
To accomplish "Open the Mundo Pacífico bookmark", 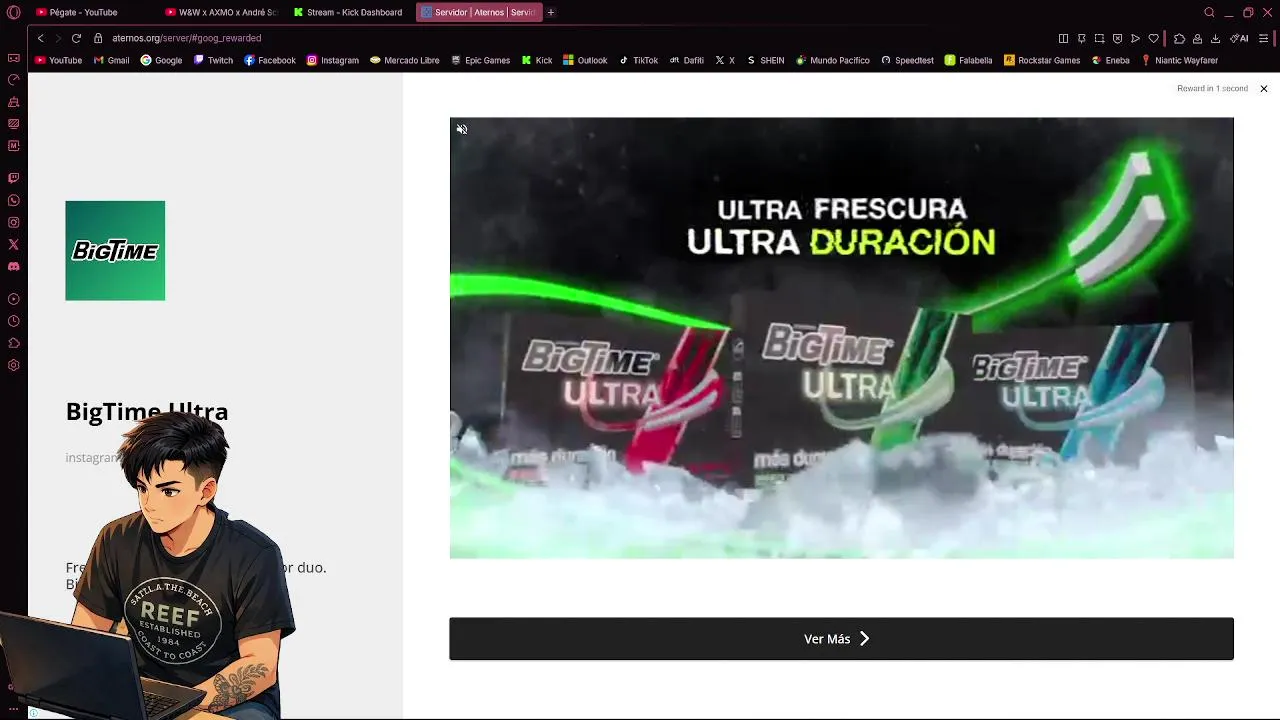I will (833, 60).
